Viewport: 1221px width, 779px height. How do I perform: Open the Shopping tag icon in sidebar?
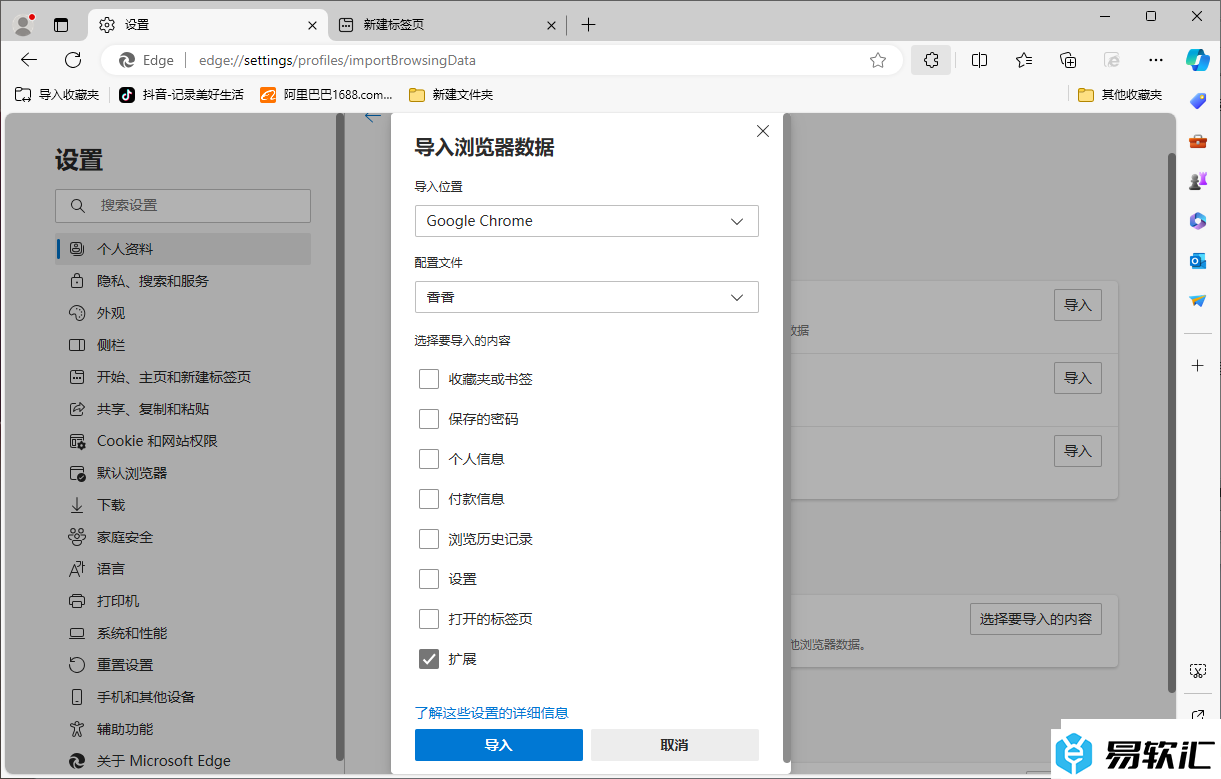pos(1198,100)
